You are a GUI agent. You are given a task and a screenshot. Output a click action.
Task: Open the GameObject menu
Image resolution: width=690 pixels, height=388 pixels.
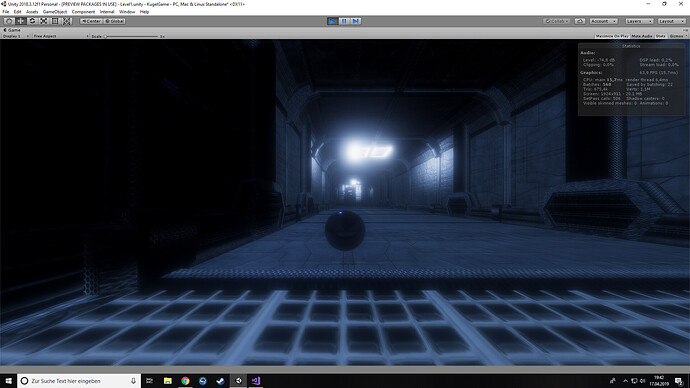point(55,12)
